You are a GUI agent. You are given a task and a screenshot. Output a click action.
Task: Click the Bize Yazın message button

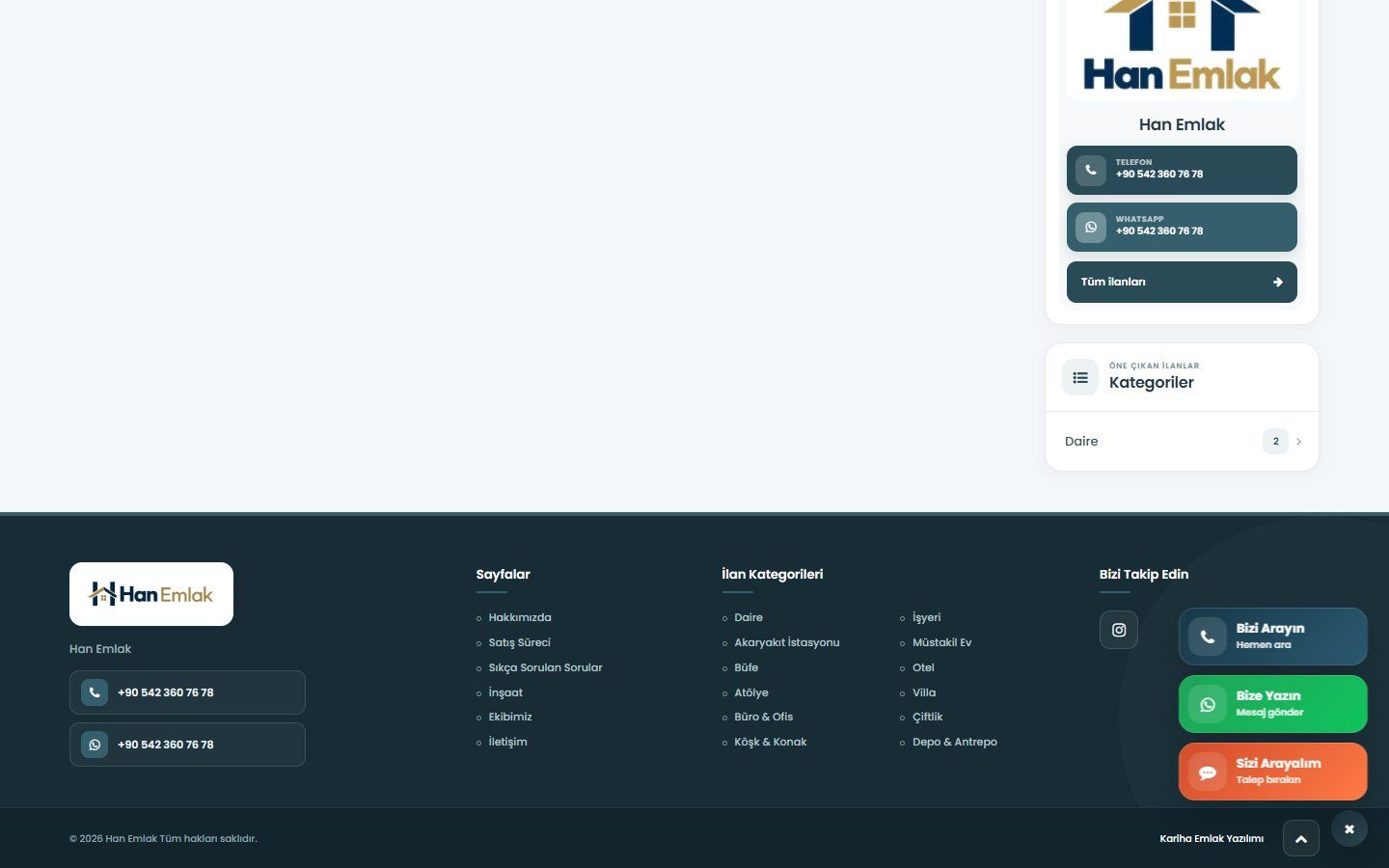[x=1273, y=704]
